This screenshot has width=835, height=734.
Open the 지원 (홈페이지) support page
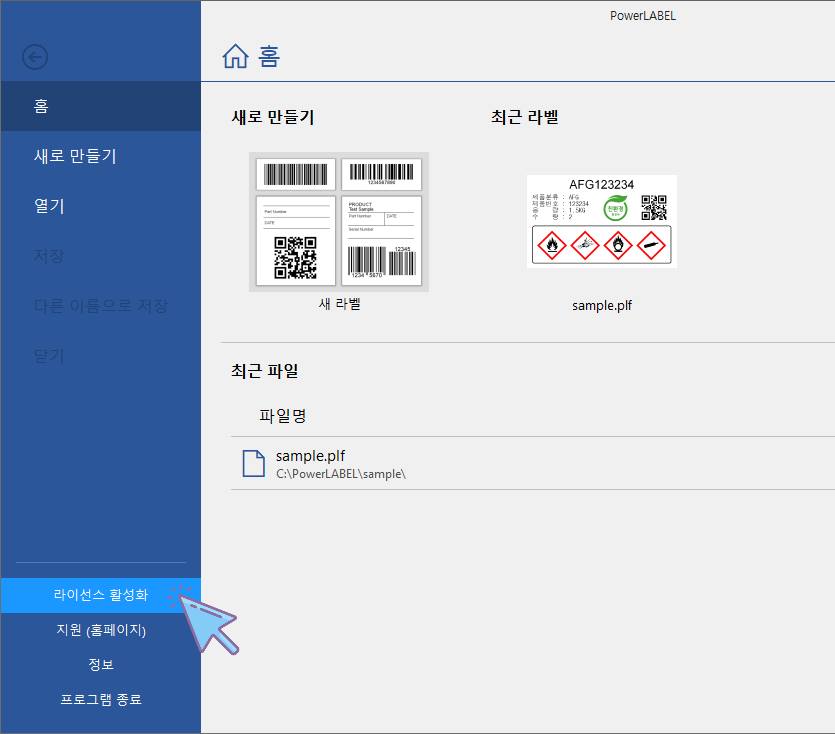(x=100, y=630)
